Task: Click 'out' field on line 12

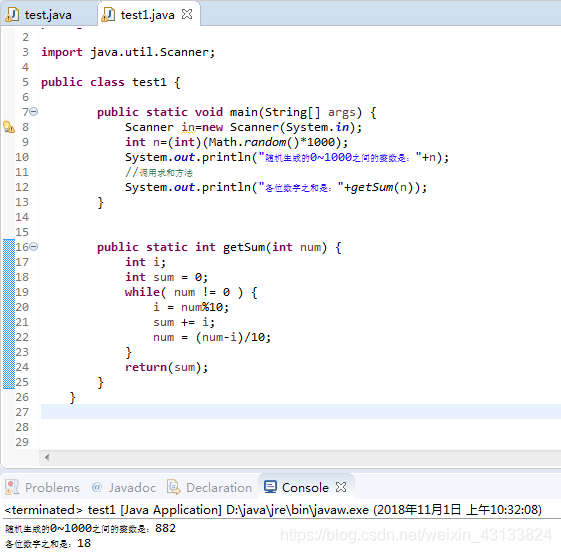Action: 184,187
